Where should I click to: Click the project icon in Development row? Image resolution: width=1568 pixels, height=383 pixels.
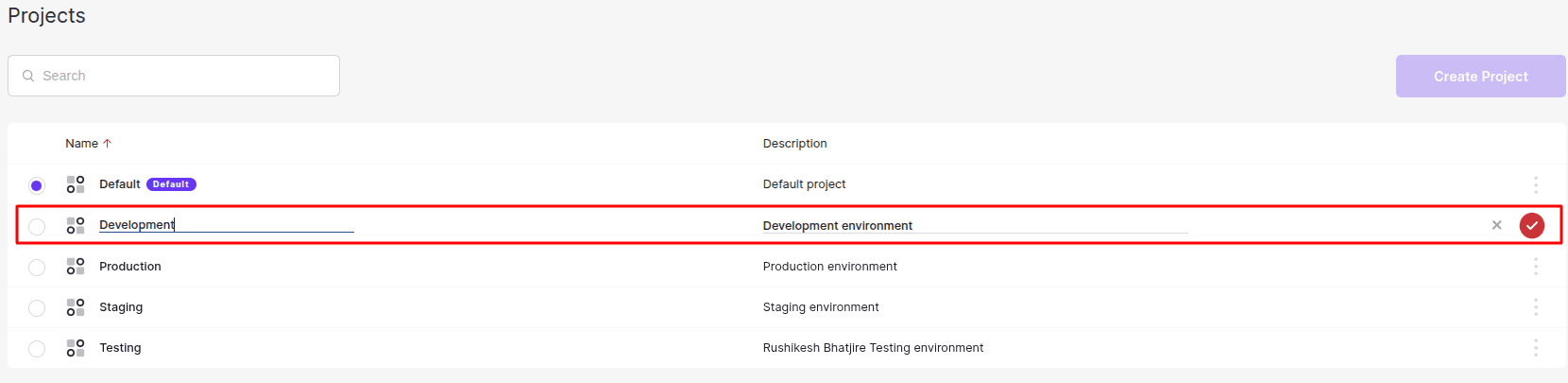pyautogui.click(x=76, y=225)
